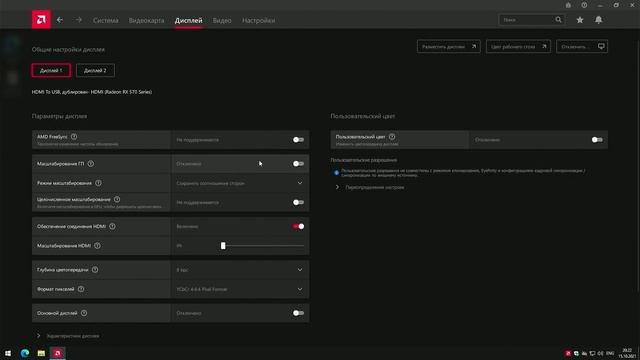Open favorites star icon
The height and width of the screenshot is (360, 640).
coord(580,20)
